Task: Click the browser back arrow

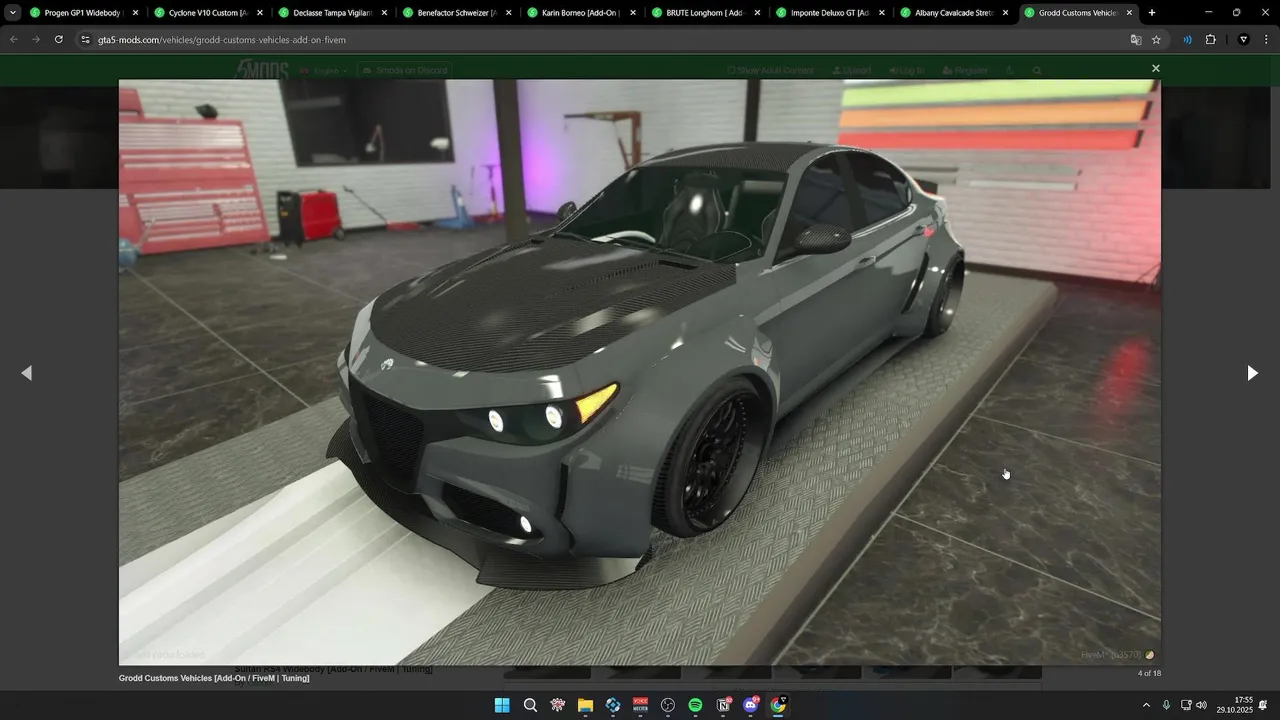Action: 14,39
